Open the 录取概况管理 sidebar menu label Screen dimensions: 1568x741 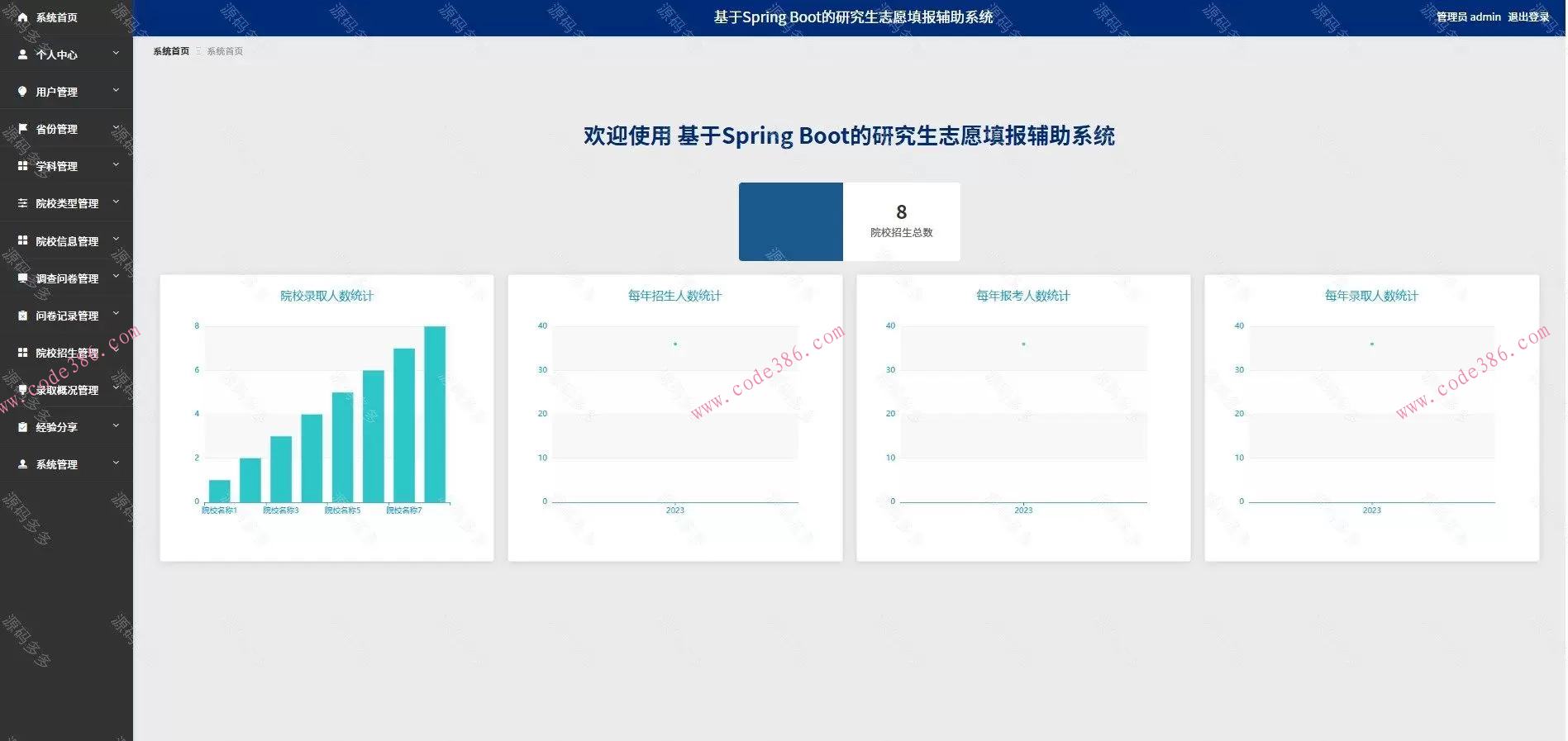click(x=67, y=390)
